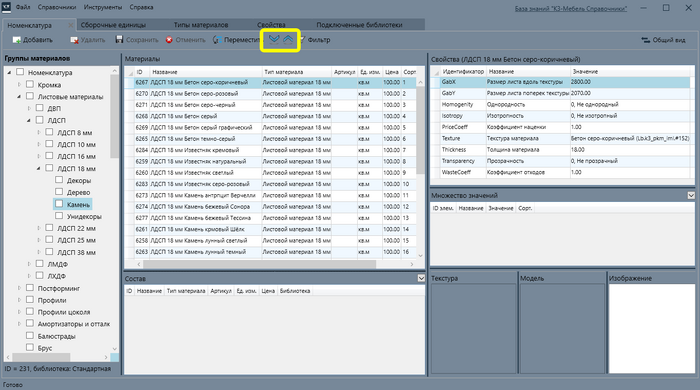Switch to the Свойства tab
The width and height of the screenshot is (700, 390).
tap(271, 25)
